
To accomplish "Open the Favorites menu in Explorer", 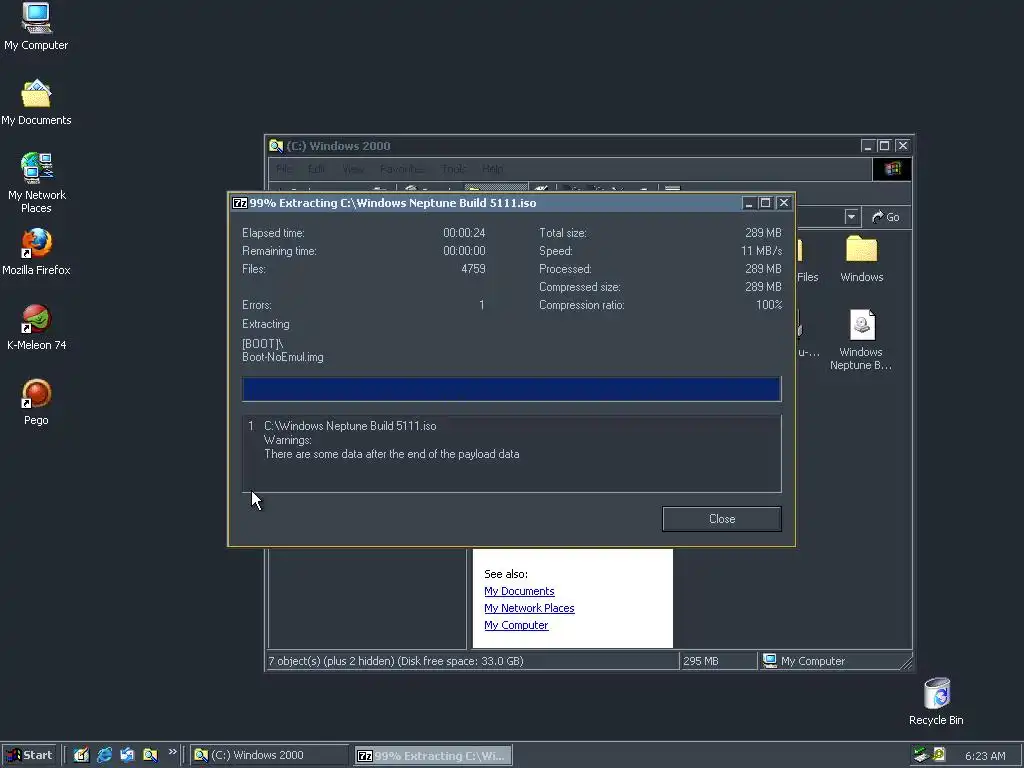I will [402, 169].
